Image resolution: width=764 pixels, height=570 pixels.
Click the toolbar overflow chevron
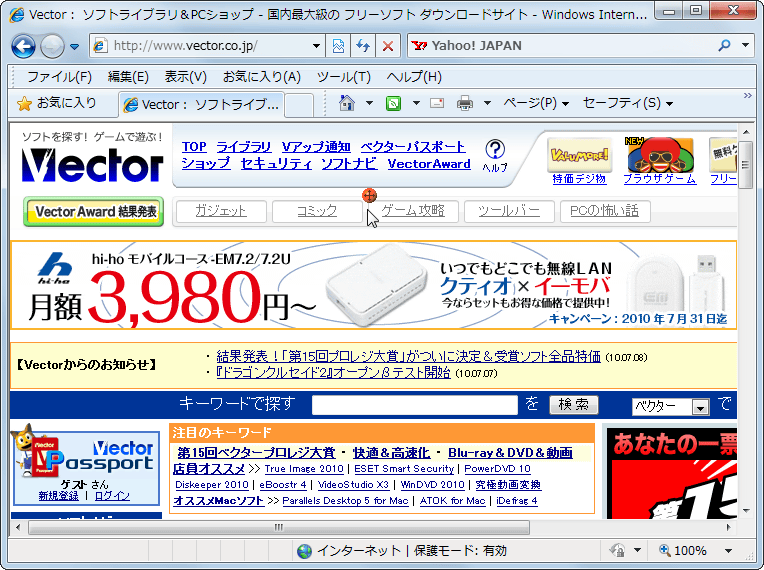747,95
